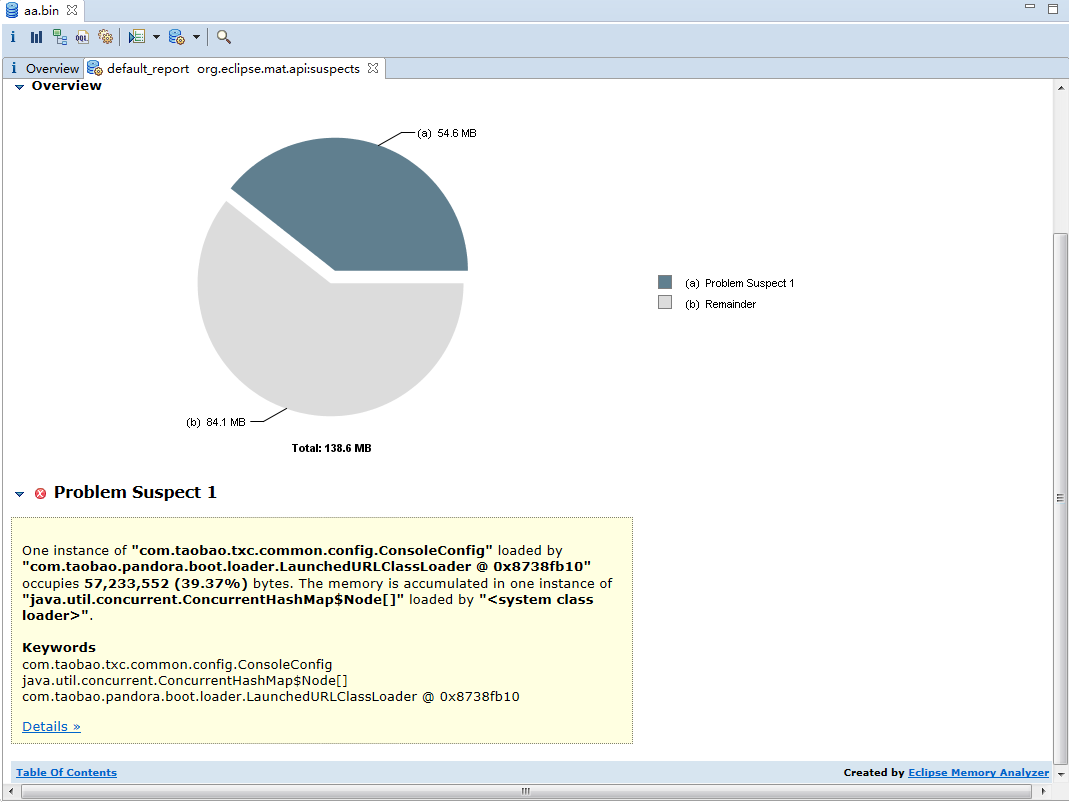Click the Open Query Browser icon
The image size is (1069, 802).
pyautogui.click(x=177, y=37)
